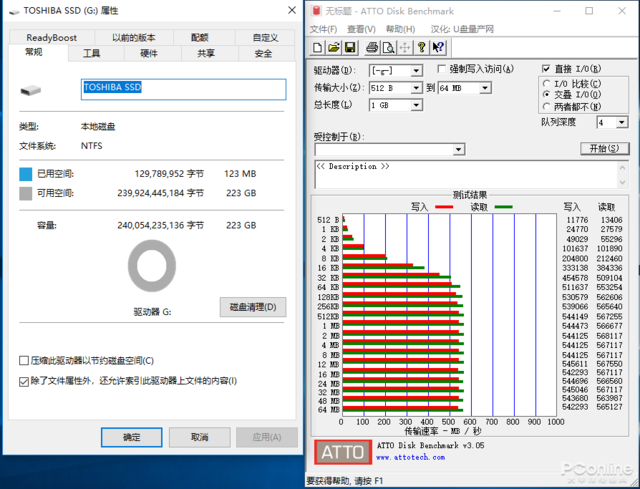Click the drive icon beside the name field
The height and width of the screenshot is (489, 640).
[x=31, y=90]
